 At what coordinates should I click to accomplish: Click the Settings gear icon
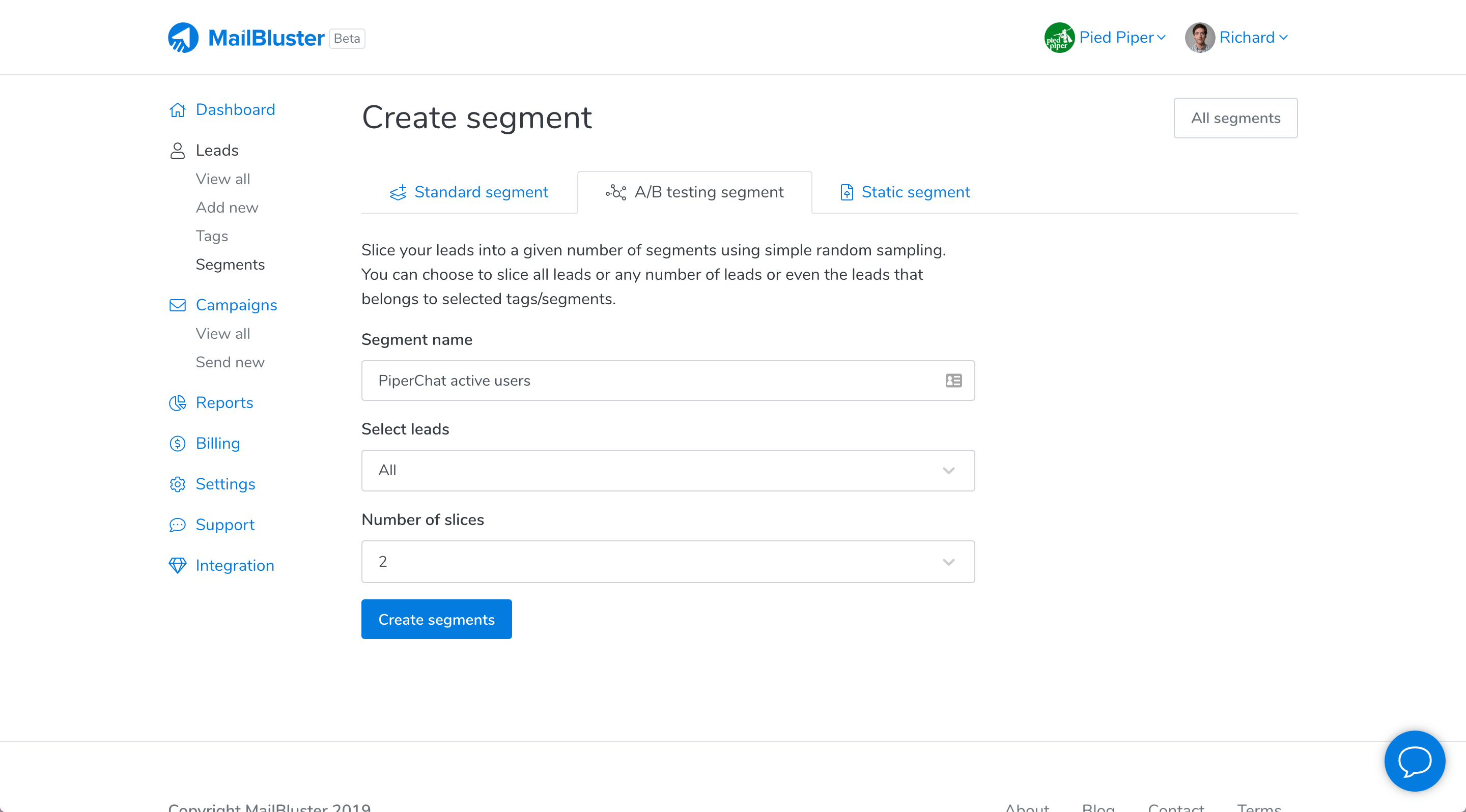pos(178,484)
